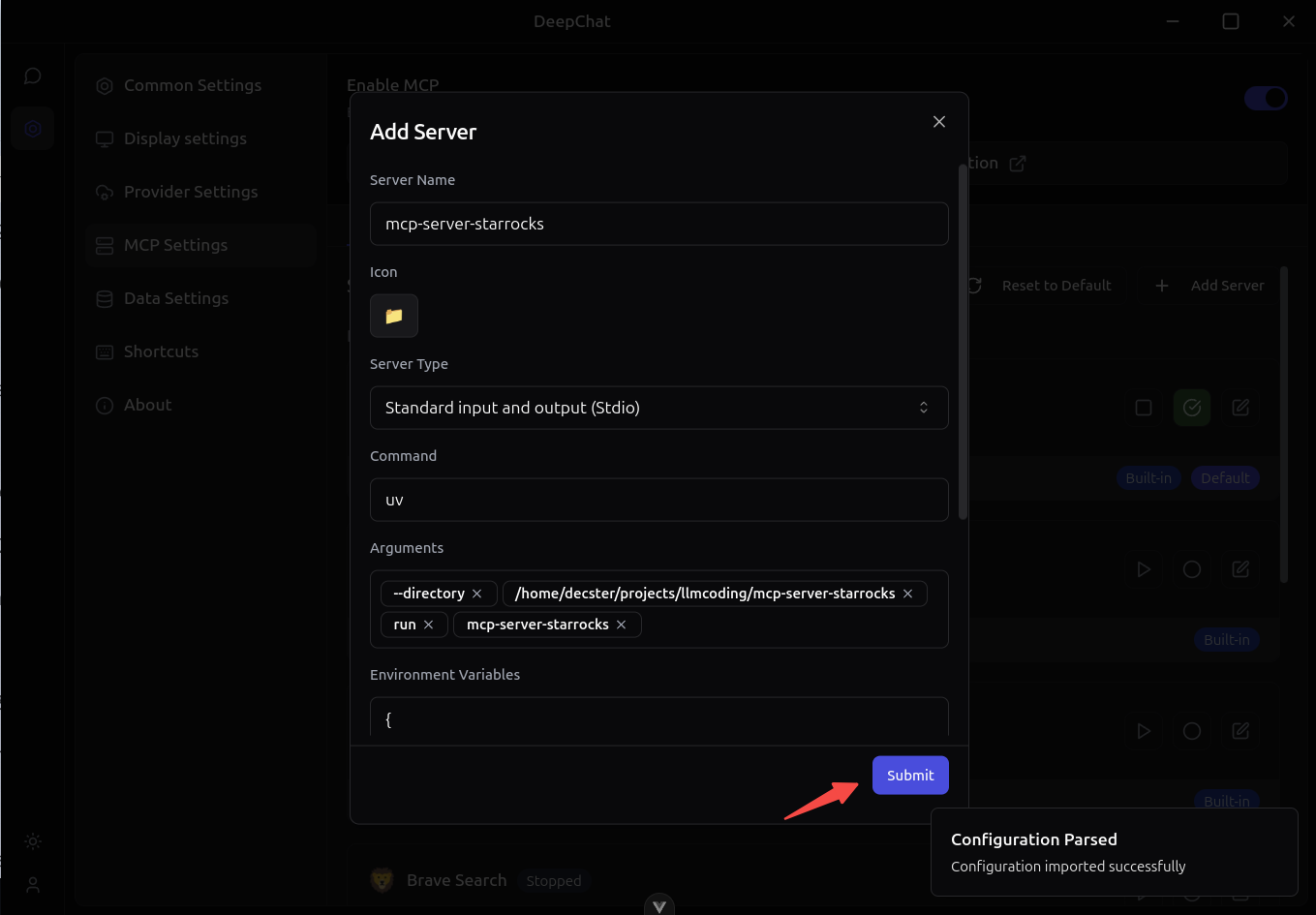Screen dimensions: 1316x915
Task: Toggle the theme using the sun icon
Action: pos(32,841)
